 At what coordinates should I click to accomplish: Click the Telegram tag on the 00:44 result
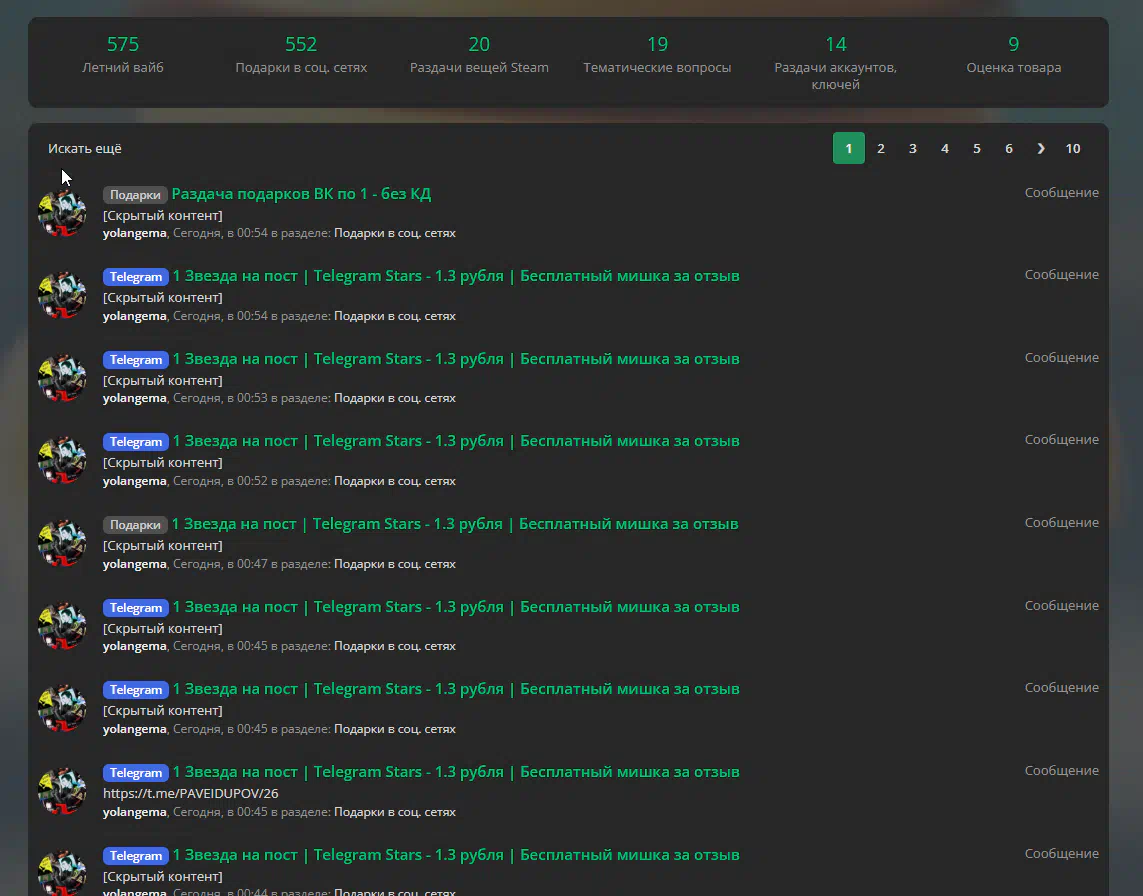(x=136, y=856)
